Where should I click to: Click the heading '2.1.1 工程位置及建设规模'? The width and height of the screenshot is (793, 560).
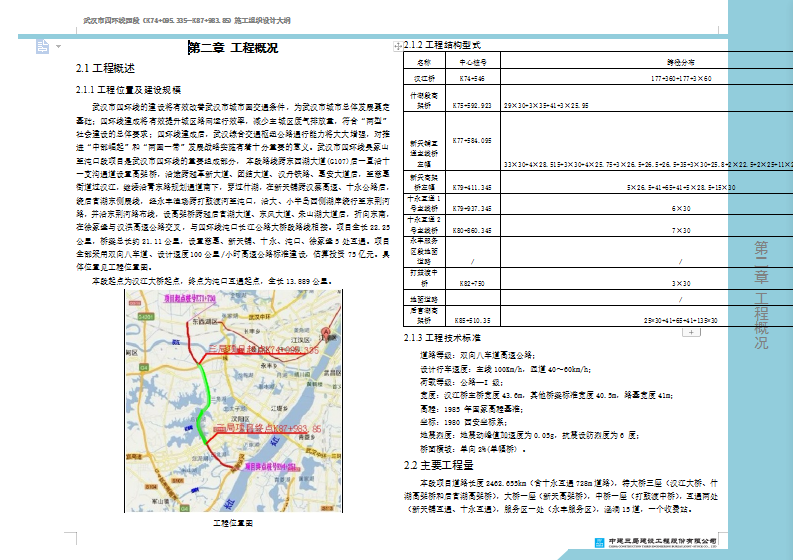[128, 90]
